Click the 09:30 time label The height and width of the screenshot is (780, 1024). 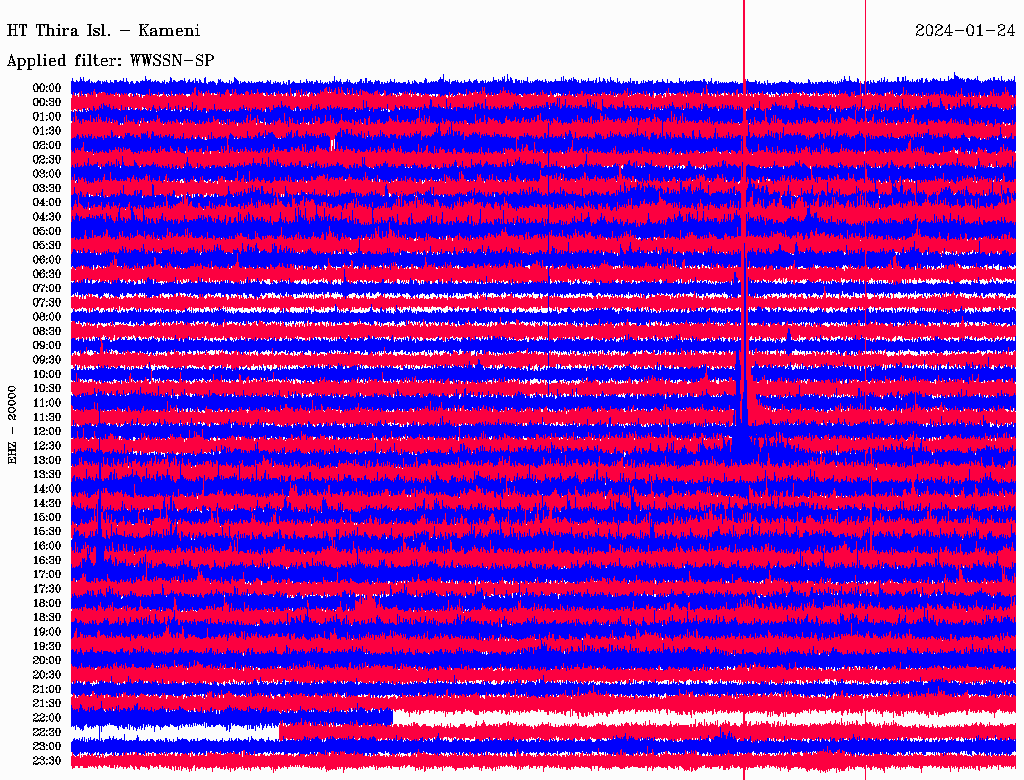click(47, 360)
